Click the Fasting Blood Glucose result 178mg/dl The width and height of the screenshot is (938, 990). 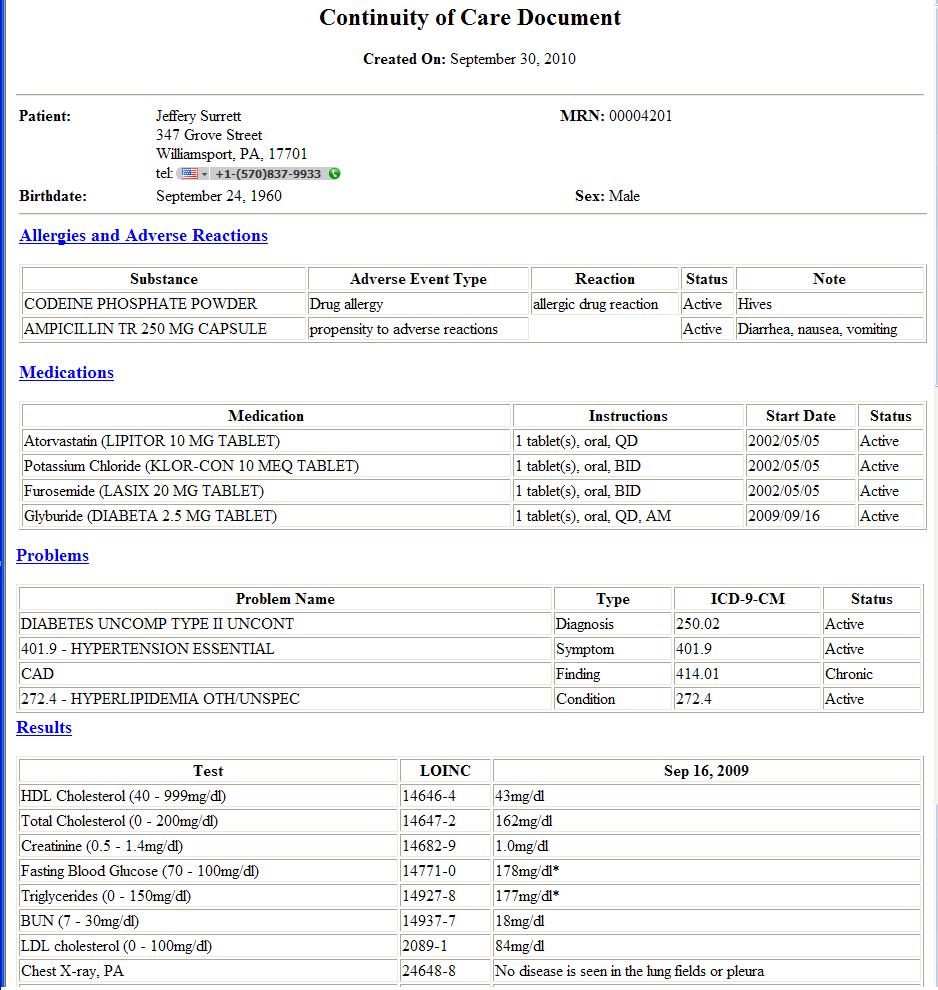pos(527,871)
